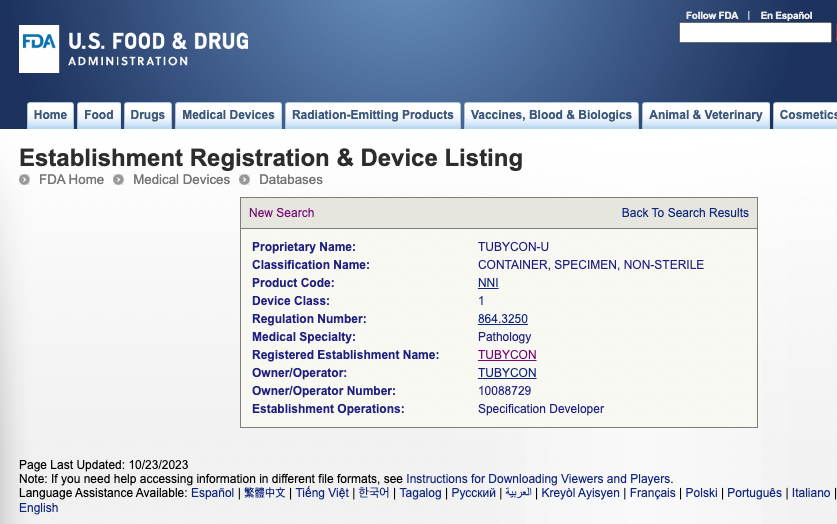Select Español language assistance
The image size is (837, 524).
tap(212, 493)
